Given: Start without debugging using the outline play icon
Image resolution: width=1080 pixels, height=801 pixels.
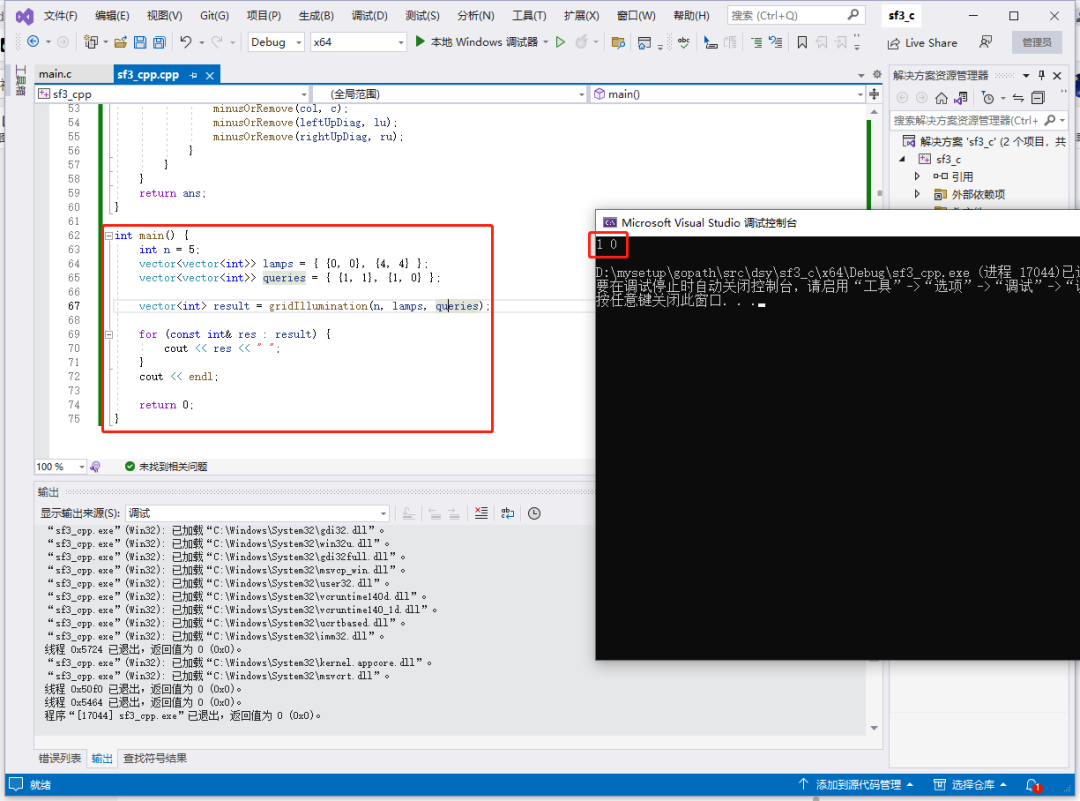Looking at the screenshot, I should (561, 42).
